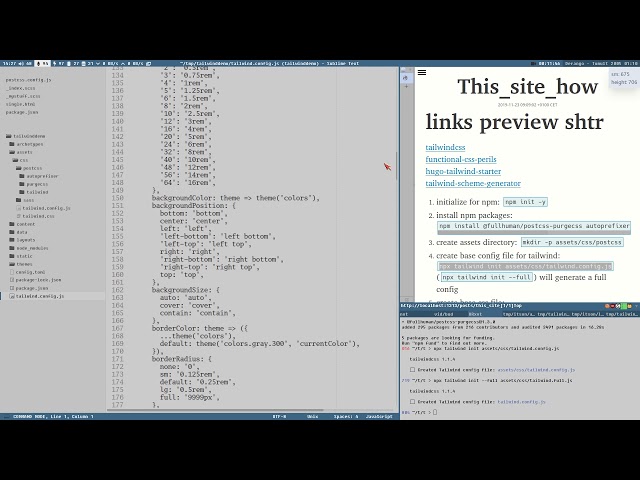Expand the static folder

tap(21, 256)
